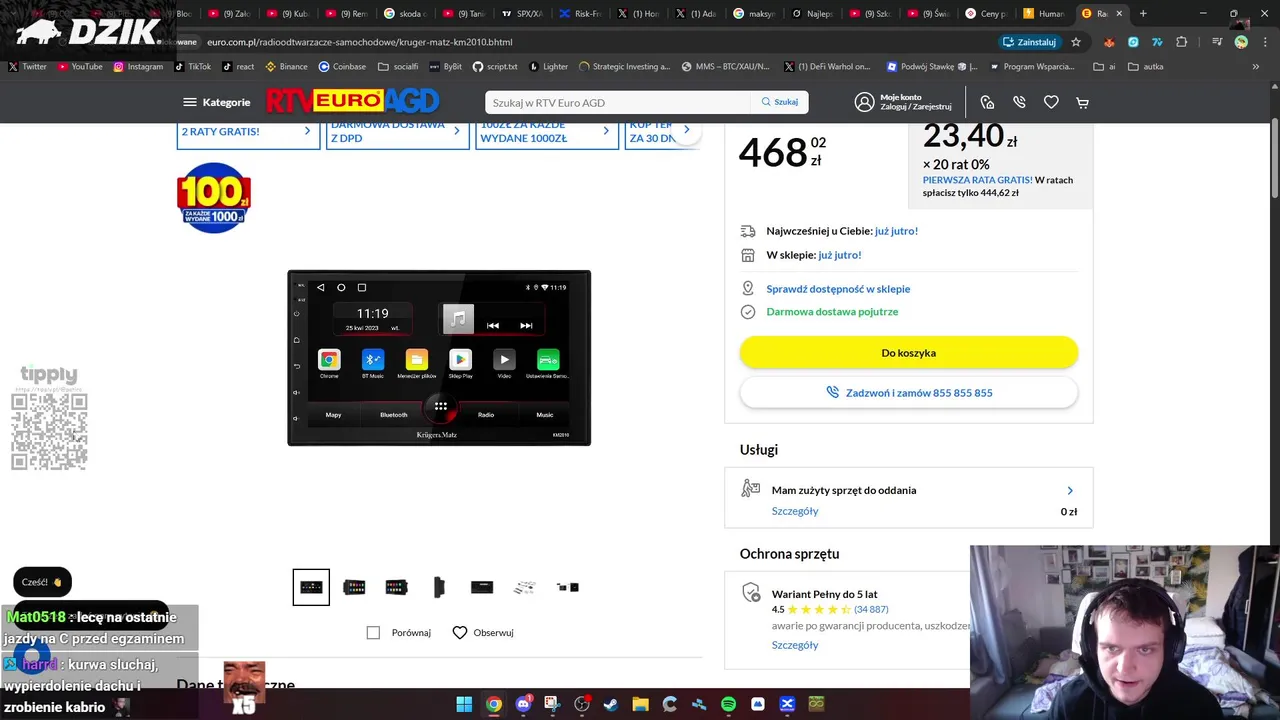Select the cables product thumbnail

pyautogui.click(x=525, y=587)
